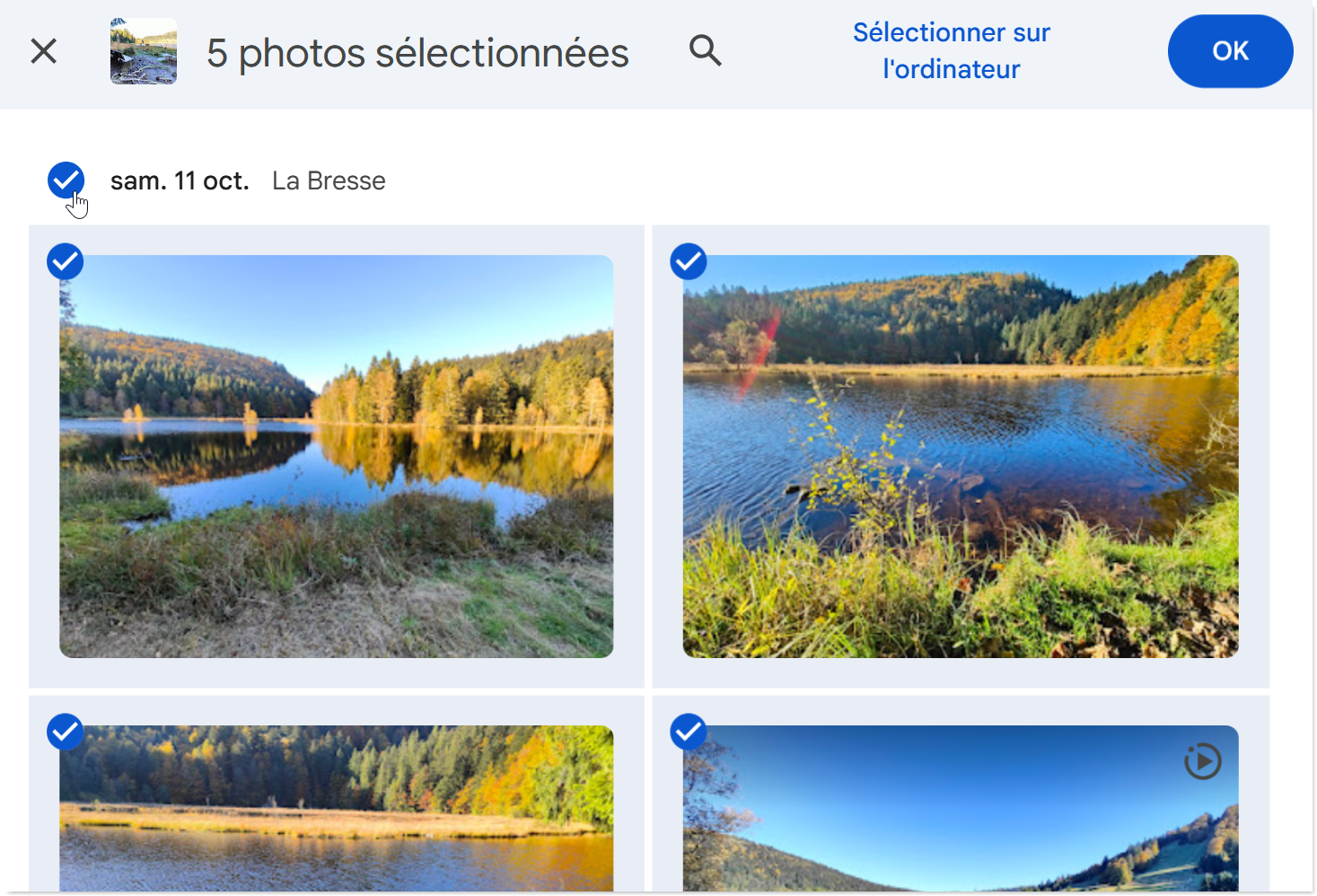The width and height of the screenshot is (1317, 896).
Task: Uncheck the bottom-left autumn forest photo
Action: click(66, 732)
